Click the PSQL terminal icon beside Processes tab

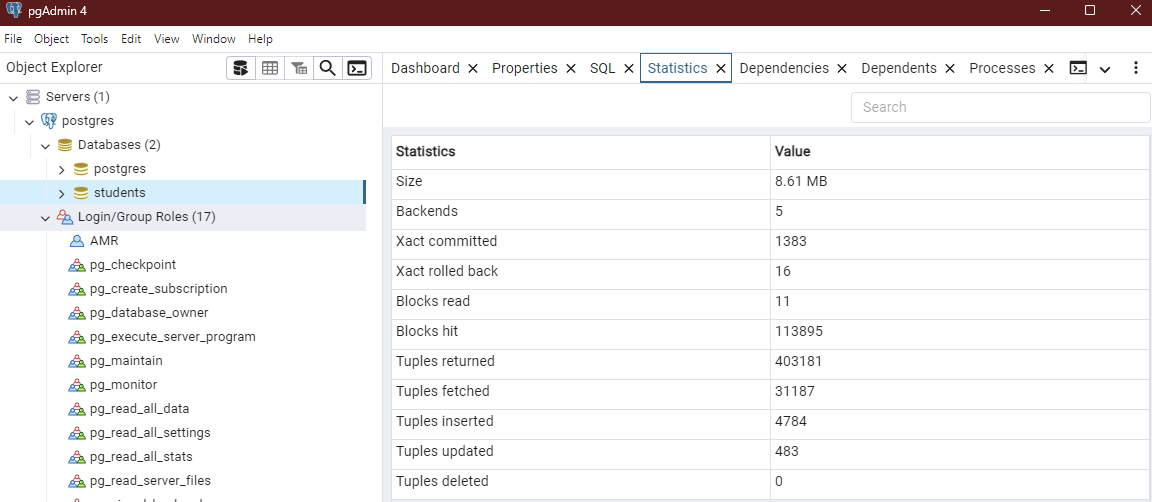click(x=1078, y=68)
